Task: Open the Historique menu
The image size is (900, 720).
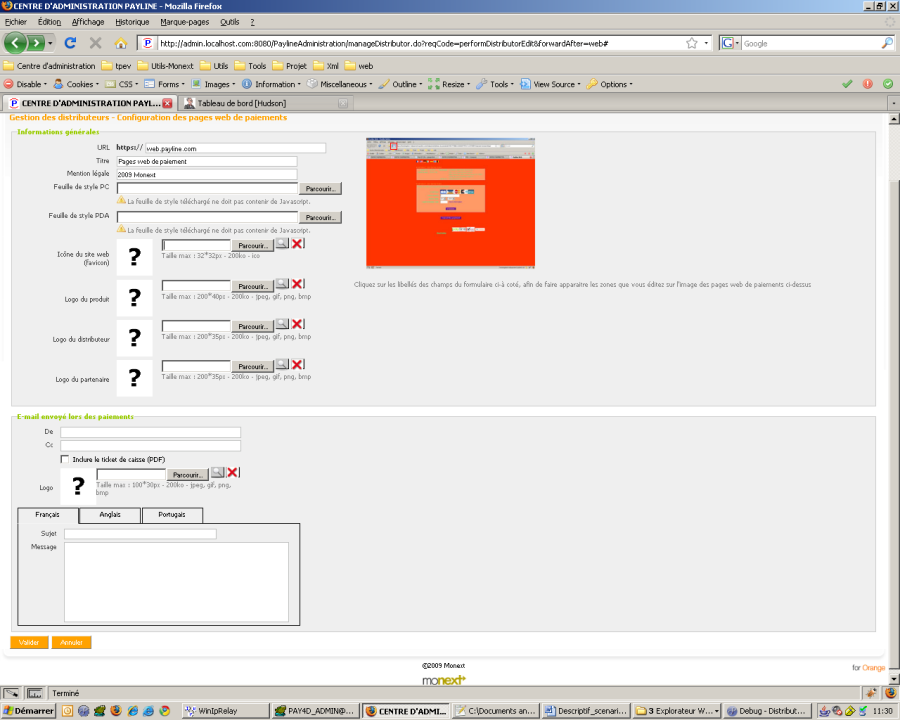Action: coord(132,22)
